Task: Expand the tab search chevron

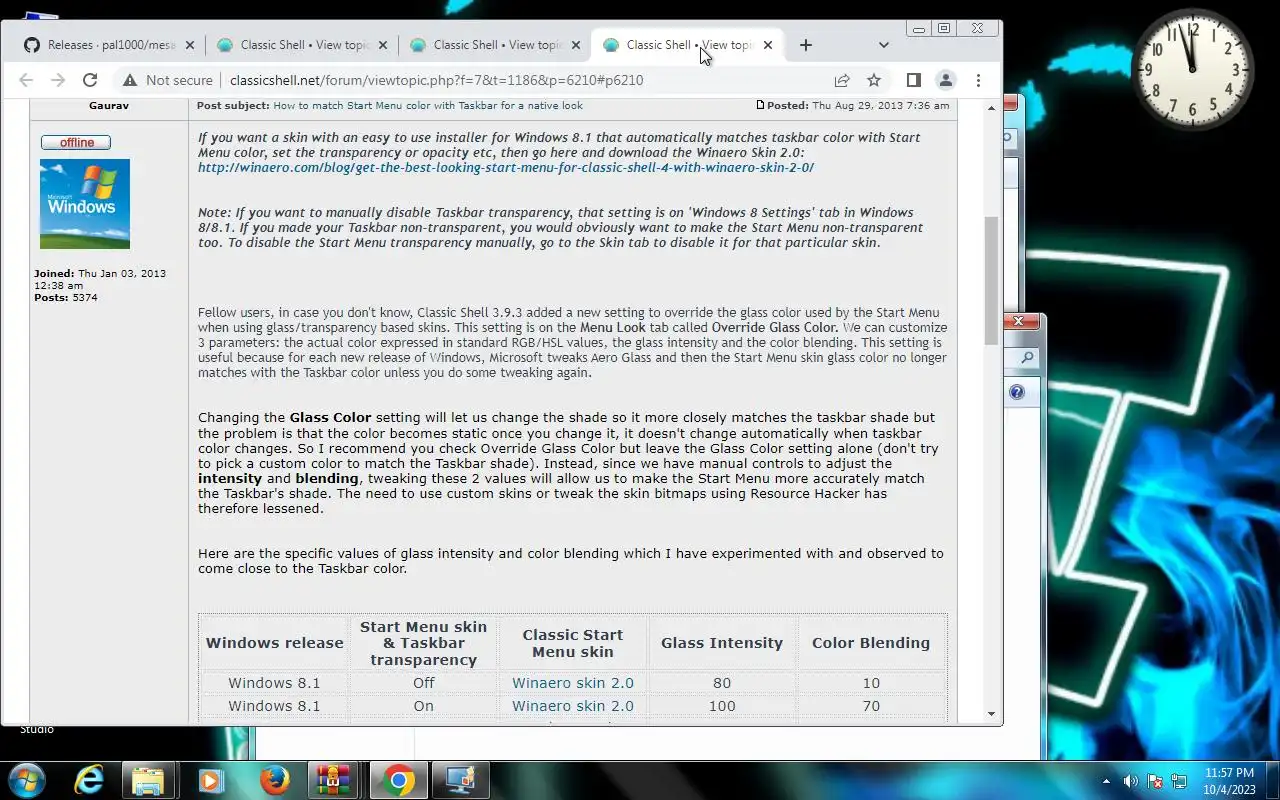Action: tap(884, 45)
